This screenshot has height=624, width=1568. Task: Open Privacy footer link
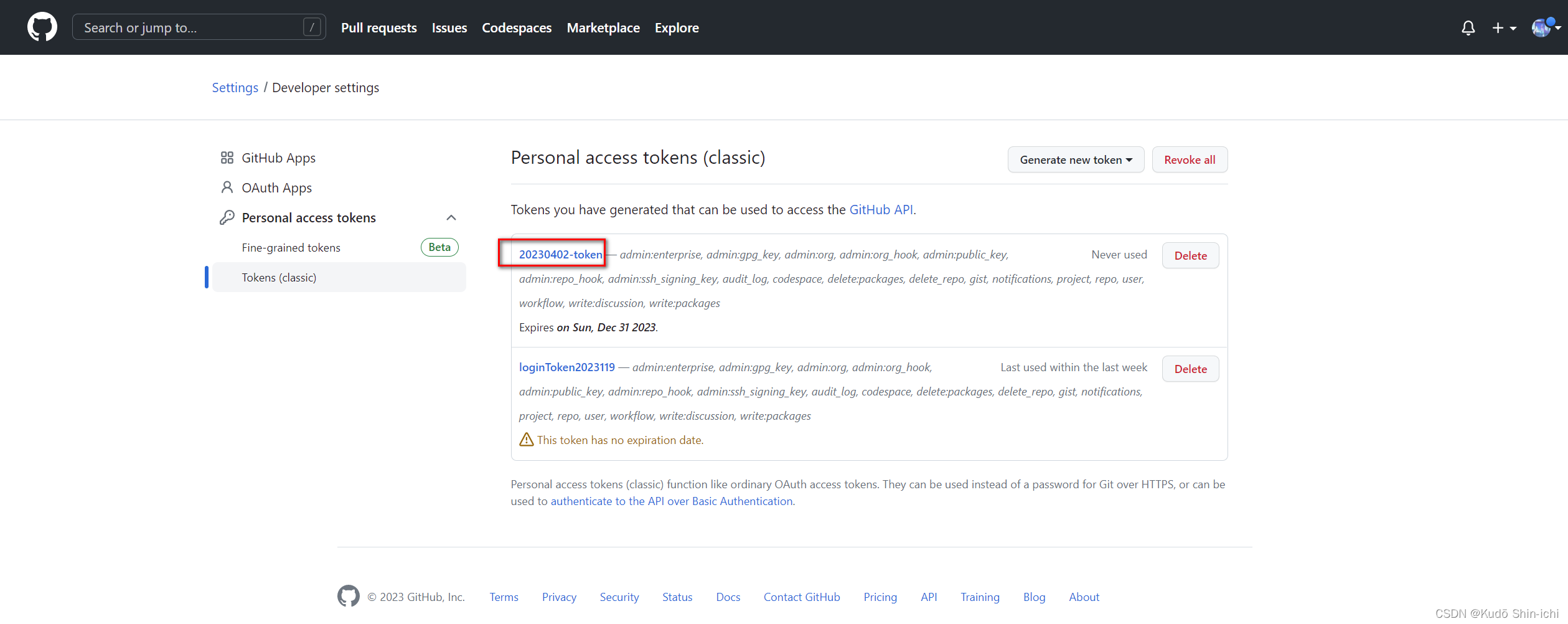pos(559,597)
